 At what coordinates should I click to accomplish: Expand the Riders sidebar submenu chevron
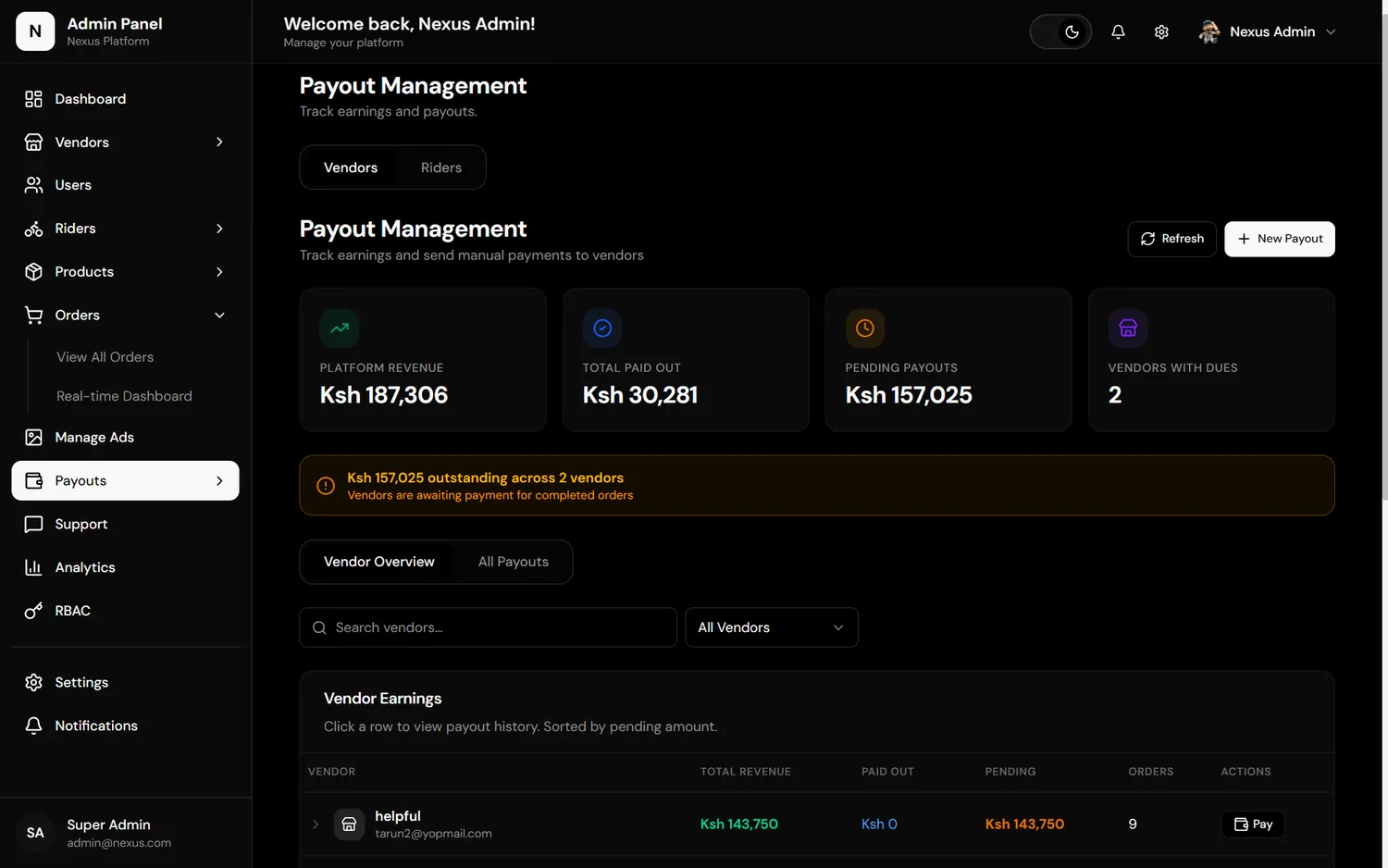(x=219, y=229)
